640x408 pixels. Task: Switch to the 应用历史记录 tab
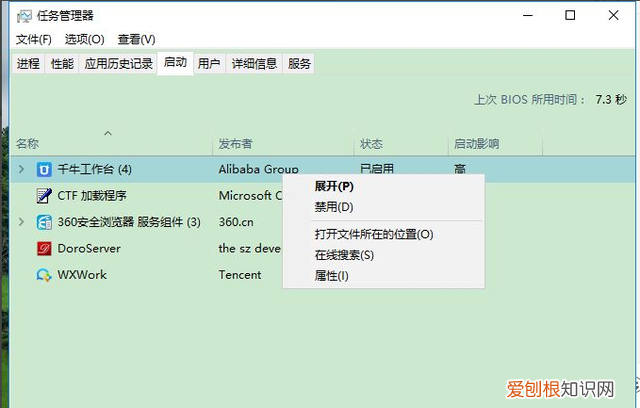(118, 64)
